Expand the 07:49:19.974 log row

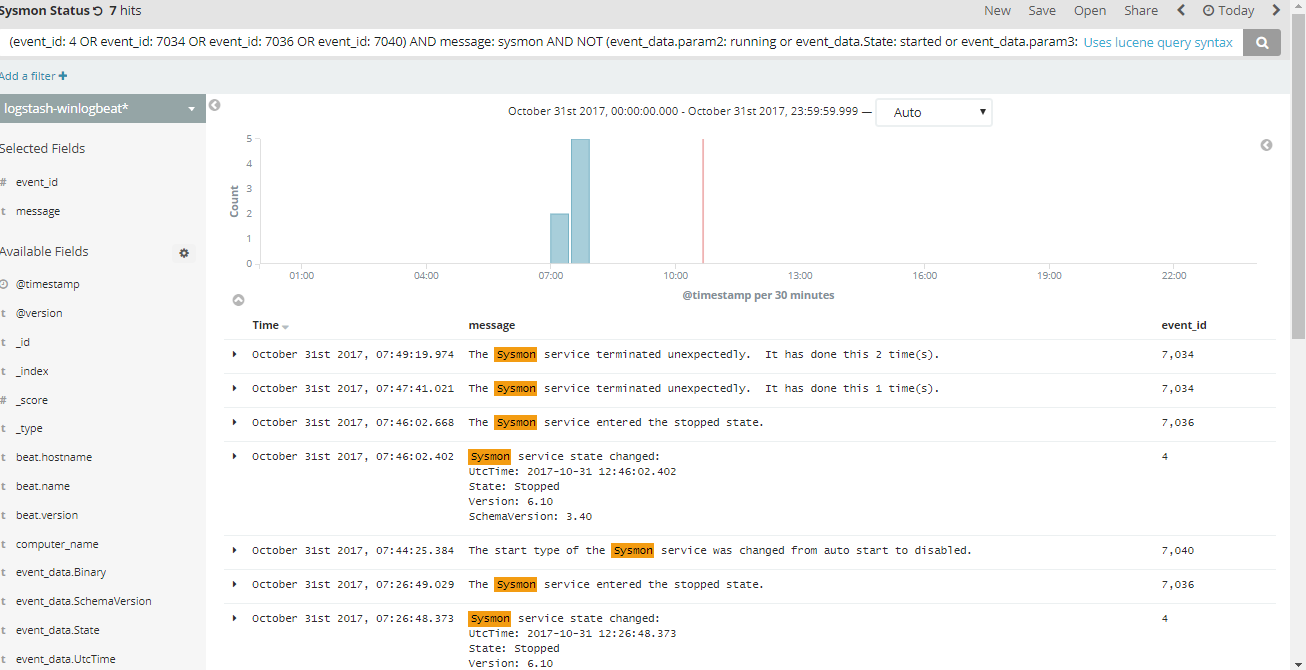235,354
